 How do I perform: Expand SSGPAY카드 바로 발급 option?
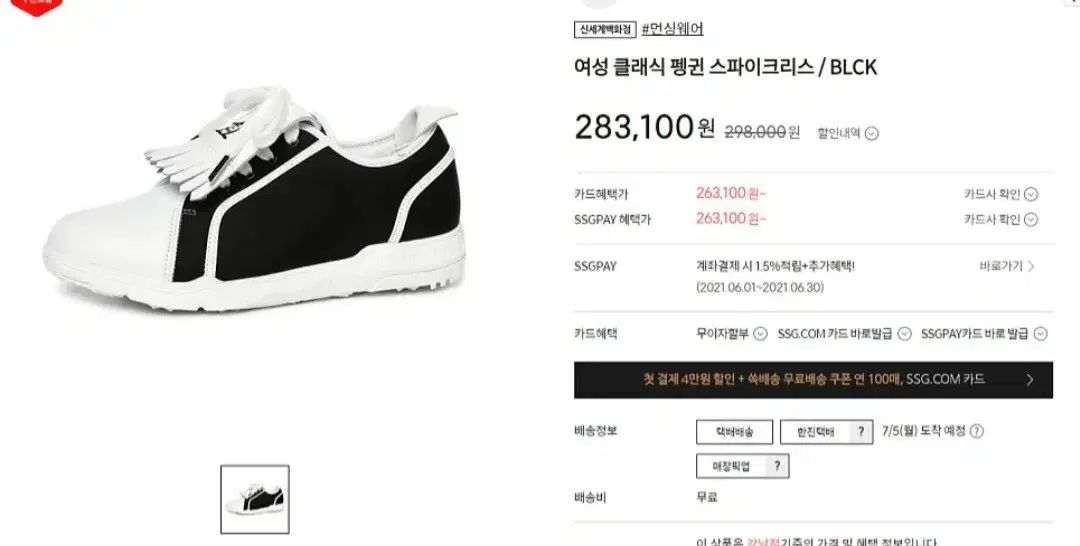coord(1041,334)
